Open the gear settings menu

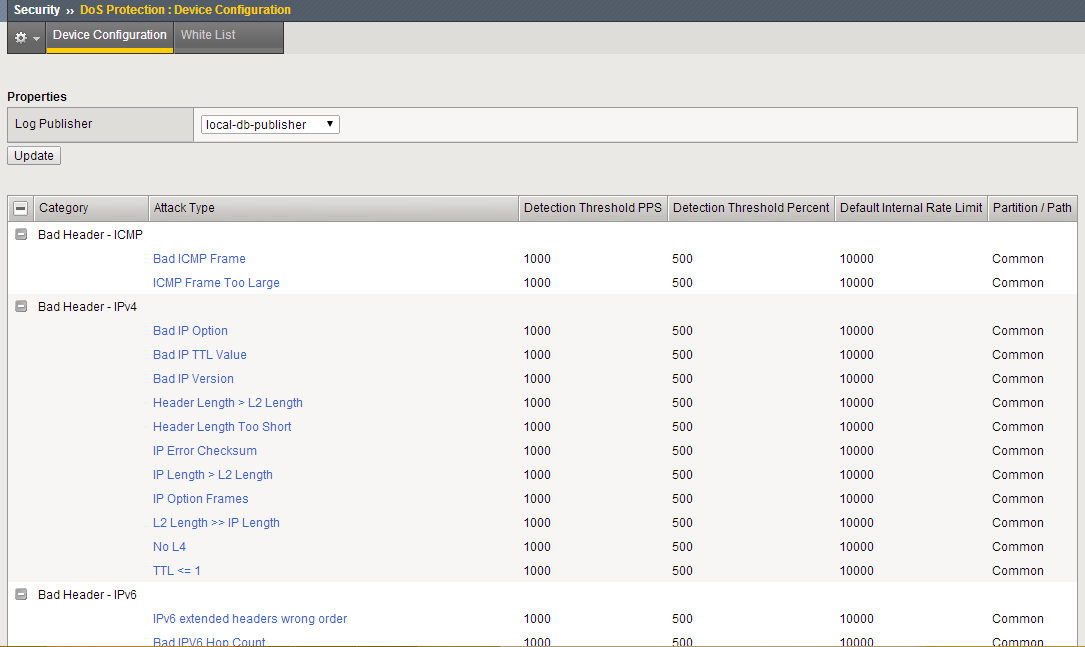pos(26,37)
